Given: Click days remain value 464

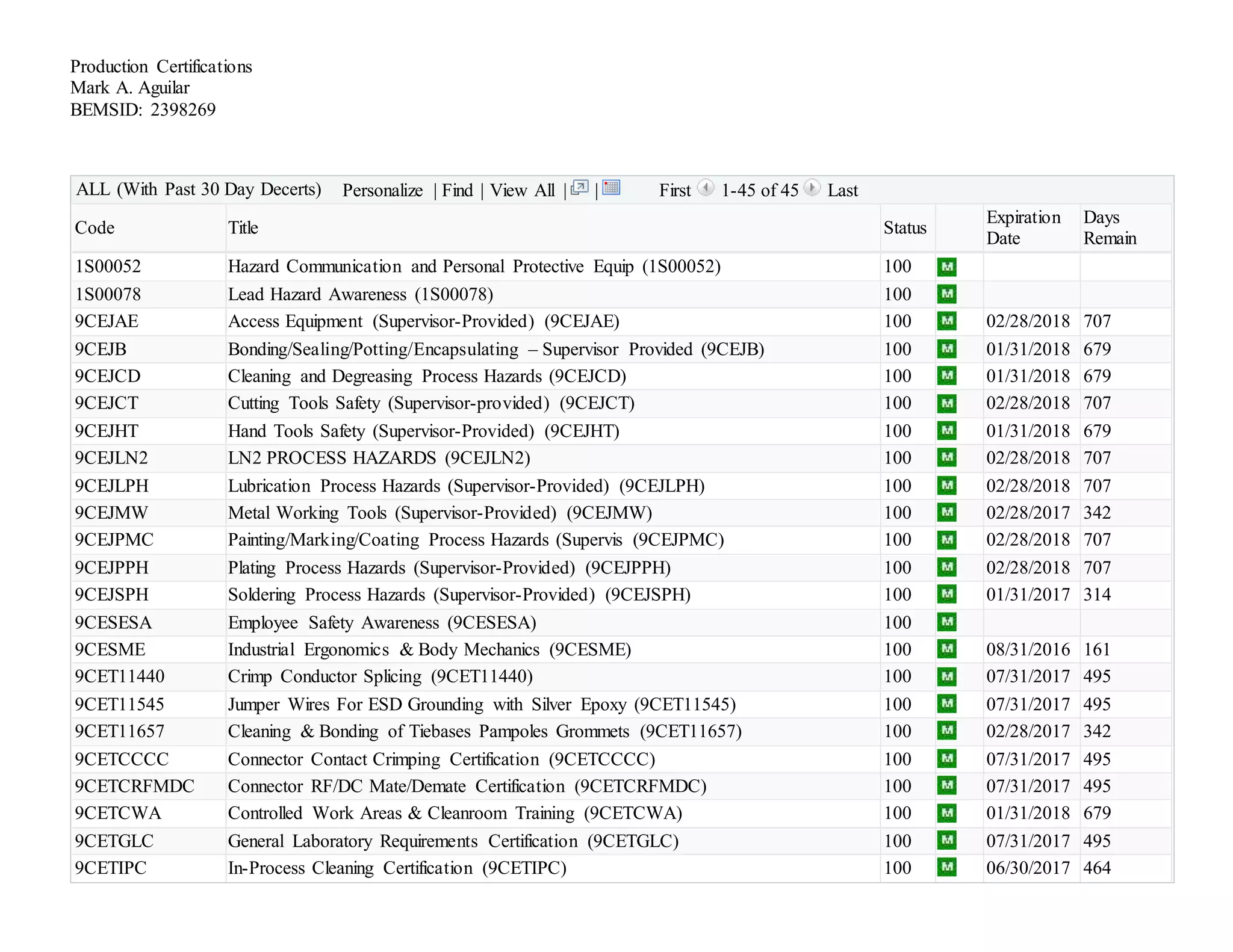Looking at the screenshot, I should (1097, 868).
